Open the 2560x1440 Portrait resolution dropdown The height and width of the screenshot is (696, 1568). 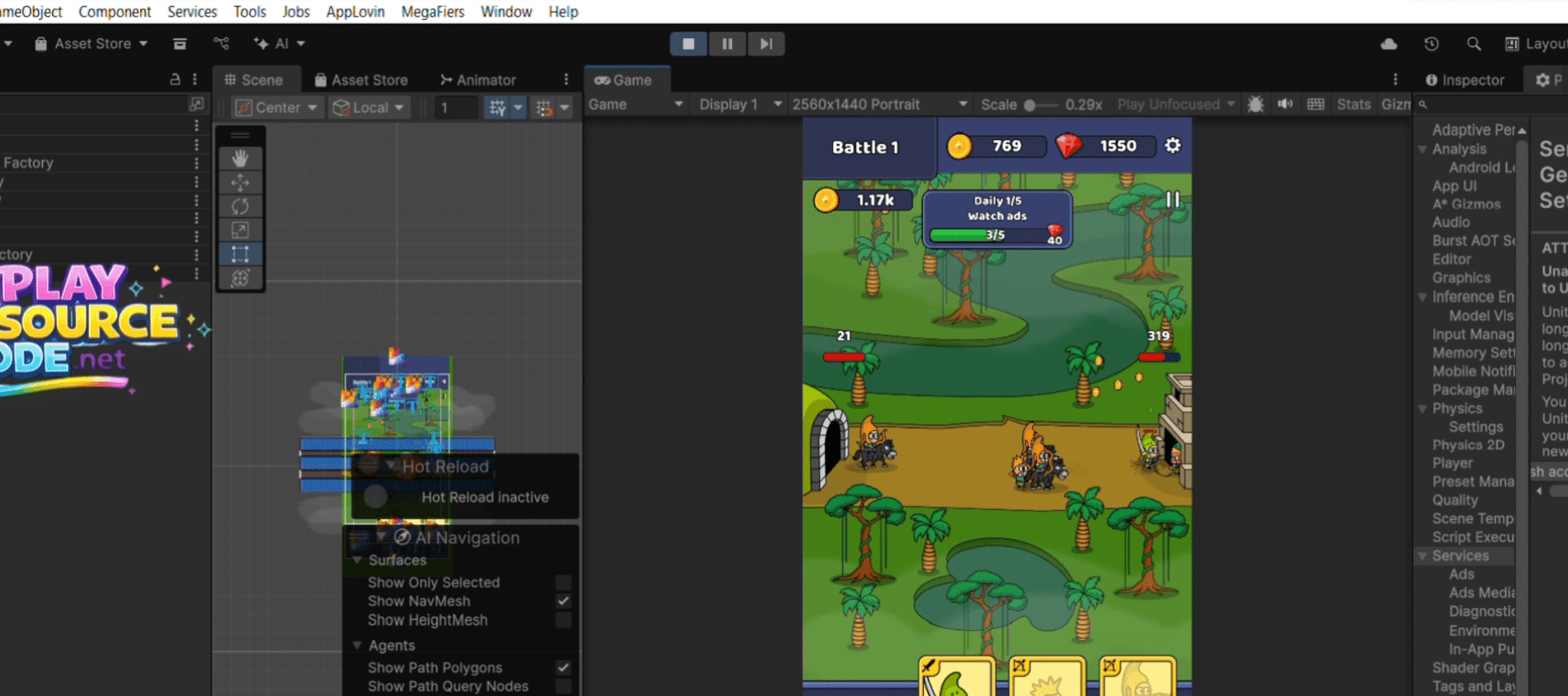880,104
